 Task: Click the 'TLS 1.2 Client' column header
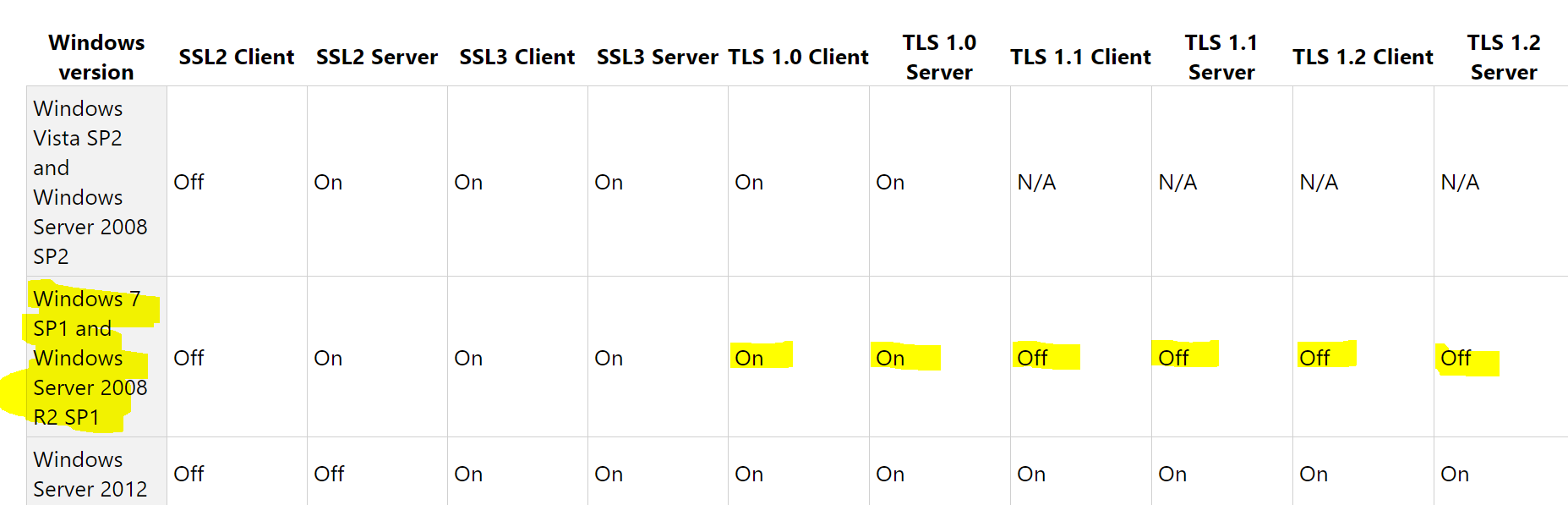pyautogui.click(x=1363, y=57)
